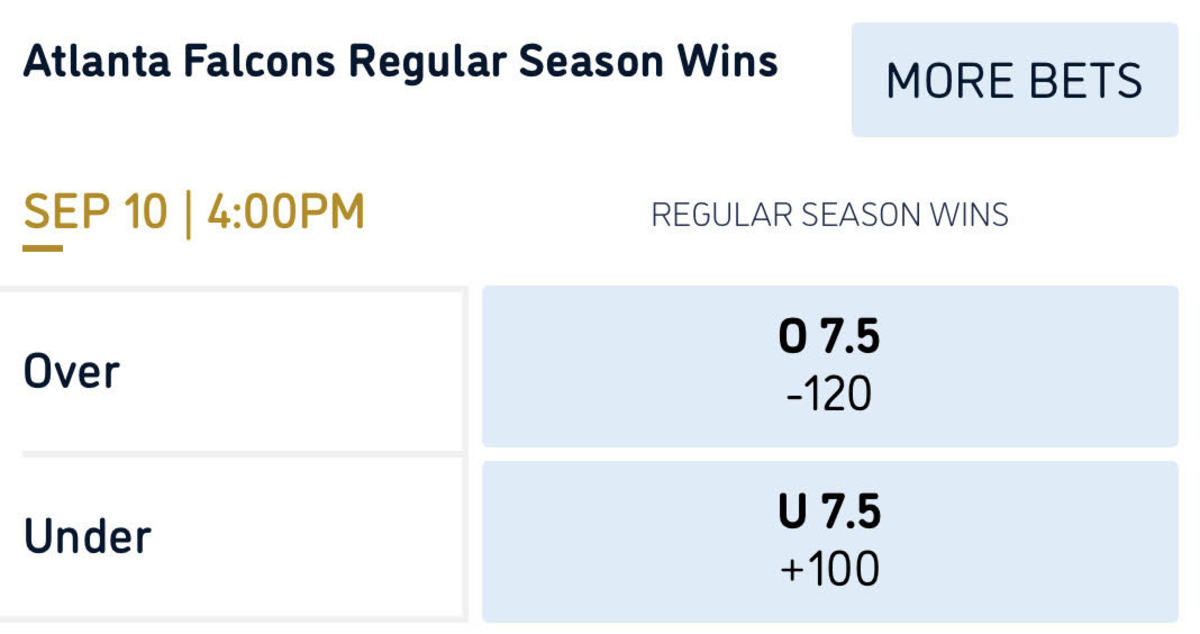The height and width of the screenshot is (634, 1200).
Task: Click the gold underline beneath SEP 10
Action: pos(43,247)
